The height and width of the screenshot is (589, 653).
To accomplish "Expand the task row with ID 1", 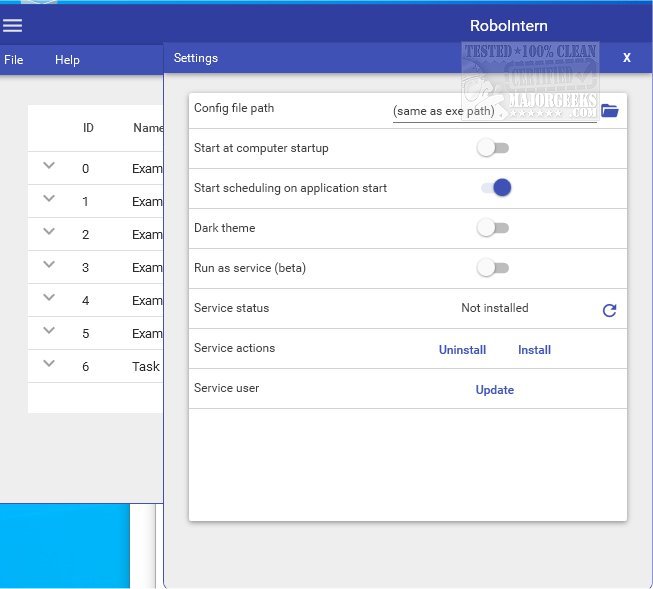I will 48,199.
